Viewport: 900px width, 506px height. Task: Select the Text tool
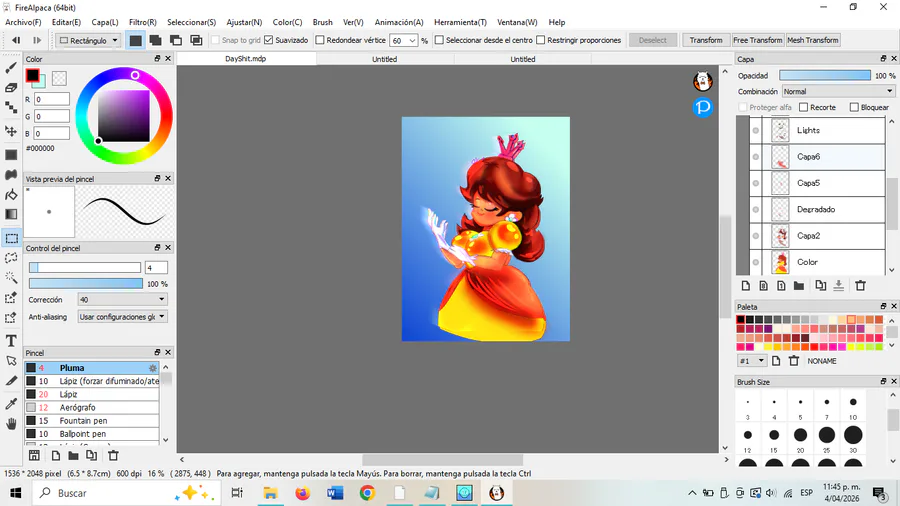(x=11, y=341)
